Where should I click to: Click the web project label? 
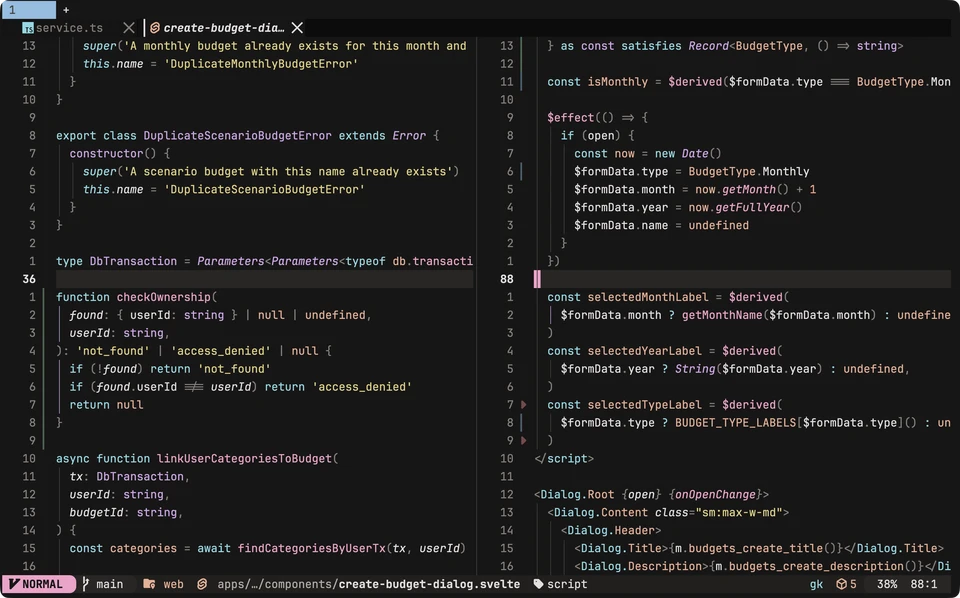point(173,584)
